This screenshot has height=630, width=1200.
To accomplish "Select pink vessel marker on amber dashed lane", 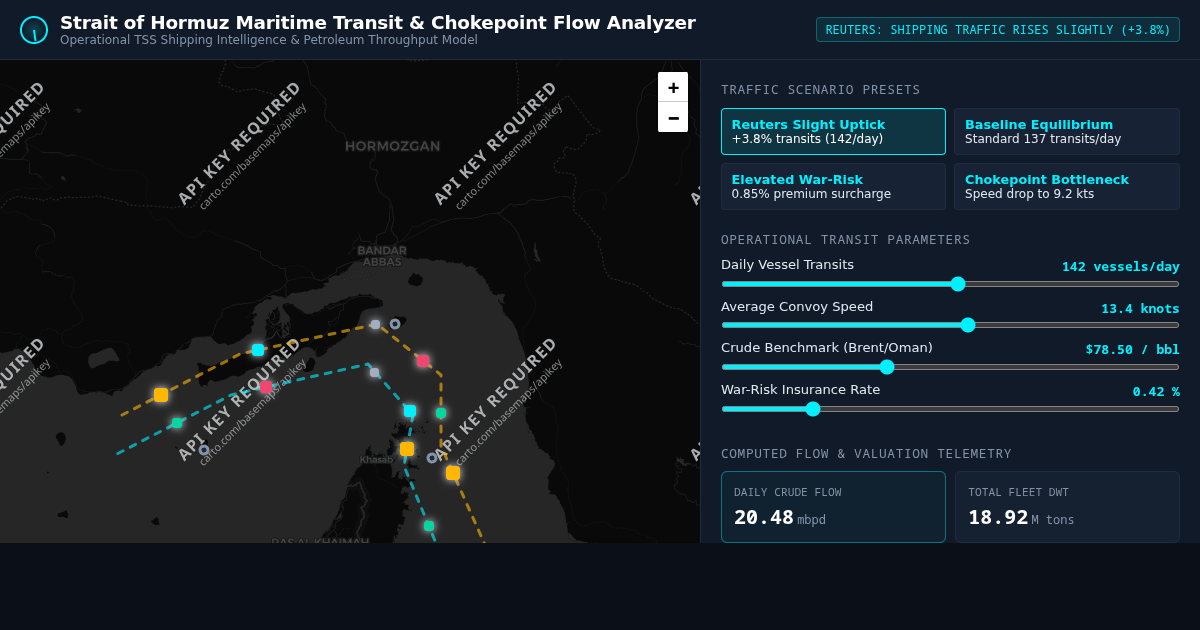I will click(x=423, y=361).
